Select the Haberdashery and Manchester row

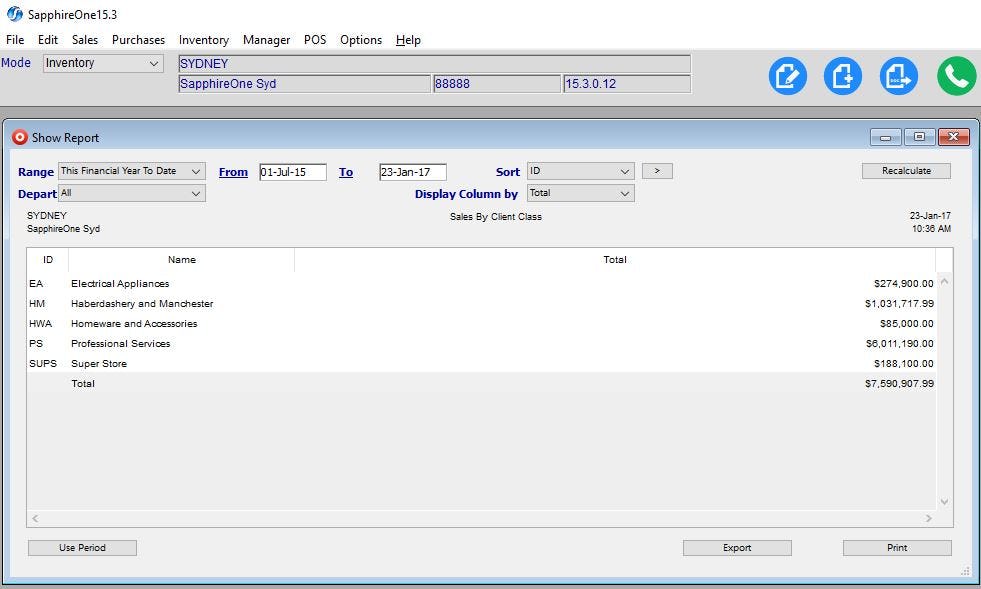pyautogui.click(x=481, y=304)
